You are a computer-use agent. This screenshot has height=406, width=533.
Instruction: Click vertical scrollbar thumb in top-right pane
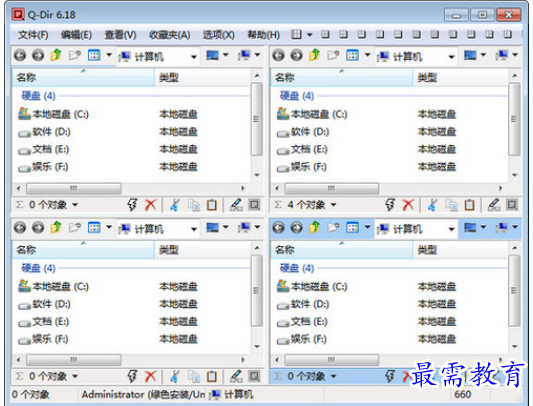(514, 119)
